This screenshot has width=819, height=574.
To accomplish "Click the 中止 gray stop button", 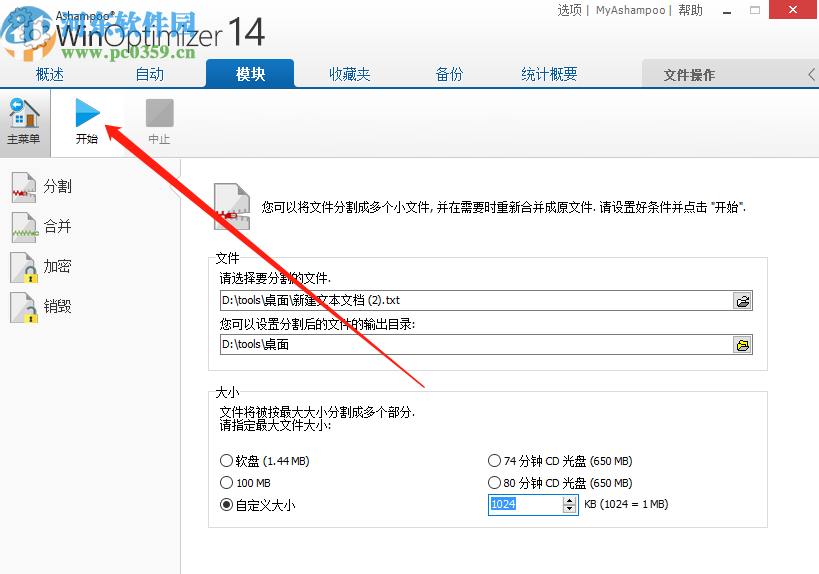I will coord(159,121).
